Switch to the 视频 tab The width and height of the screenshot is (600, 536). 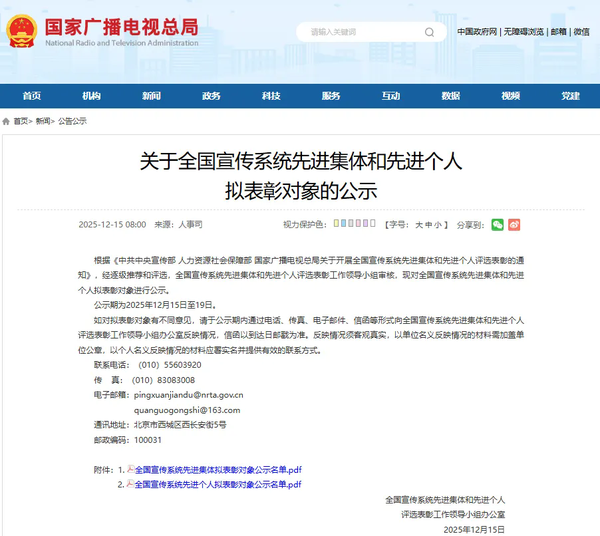coord(510,96)
